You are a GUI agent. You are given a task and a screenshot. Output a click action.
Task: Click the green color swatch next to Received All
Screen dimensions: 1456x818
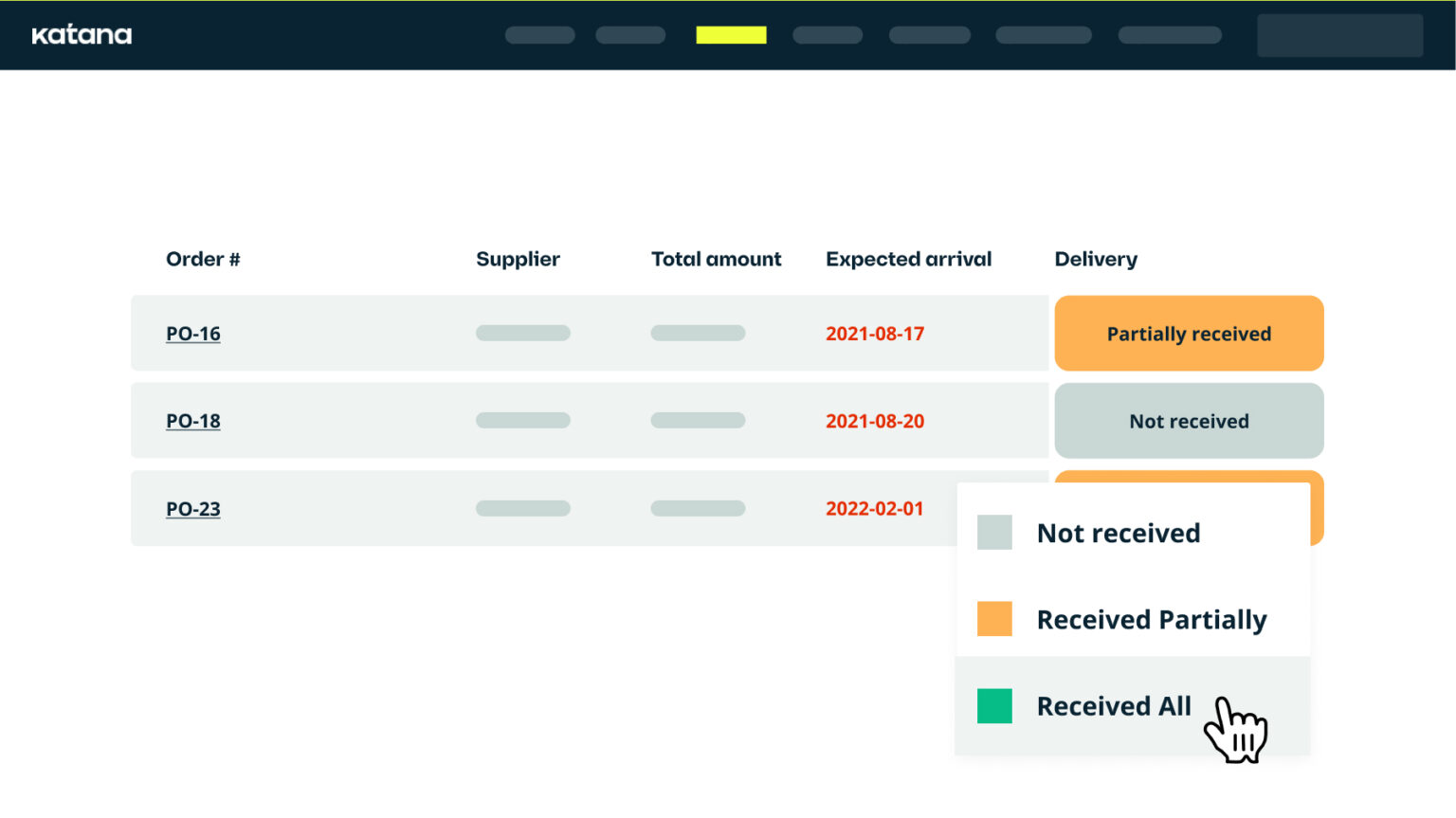tap(993, 705)
